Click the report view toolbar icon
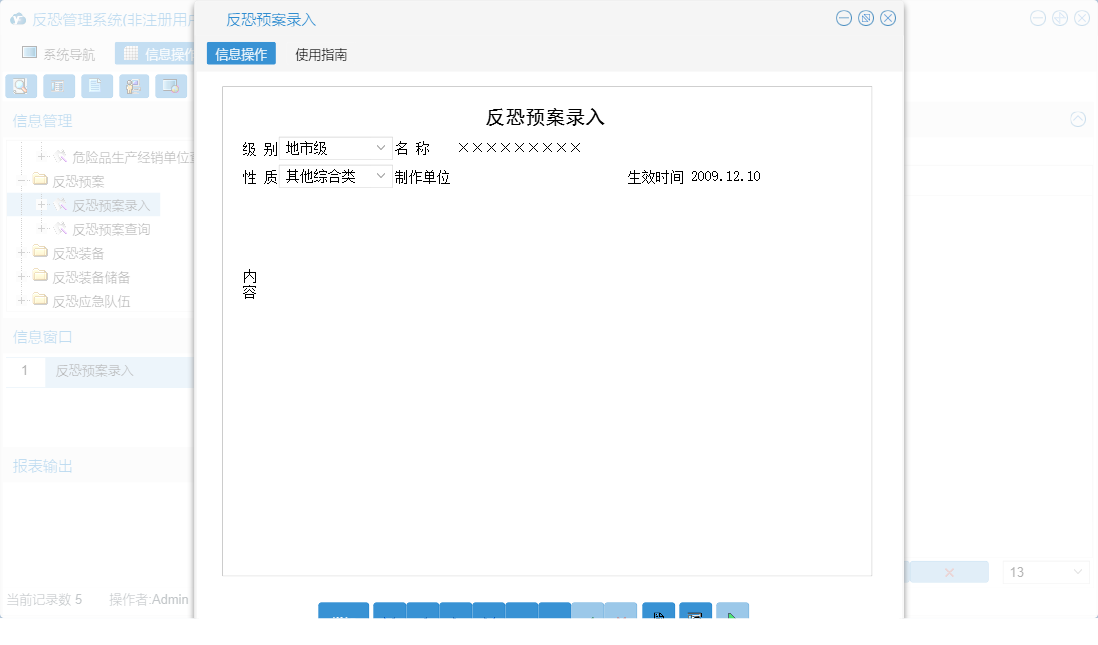1098x645 pixels. (59, 86)
